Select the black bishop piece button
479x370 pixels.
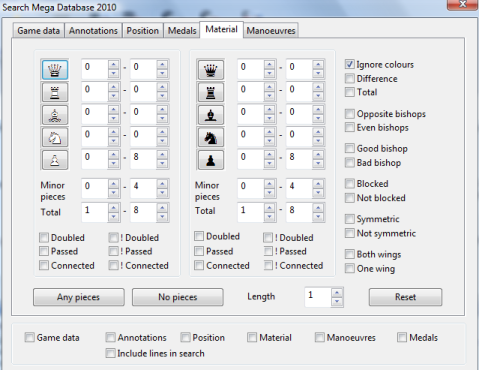coord(211,115)
